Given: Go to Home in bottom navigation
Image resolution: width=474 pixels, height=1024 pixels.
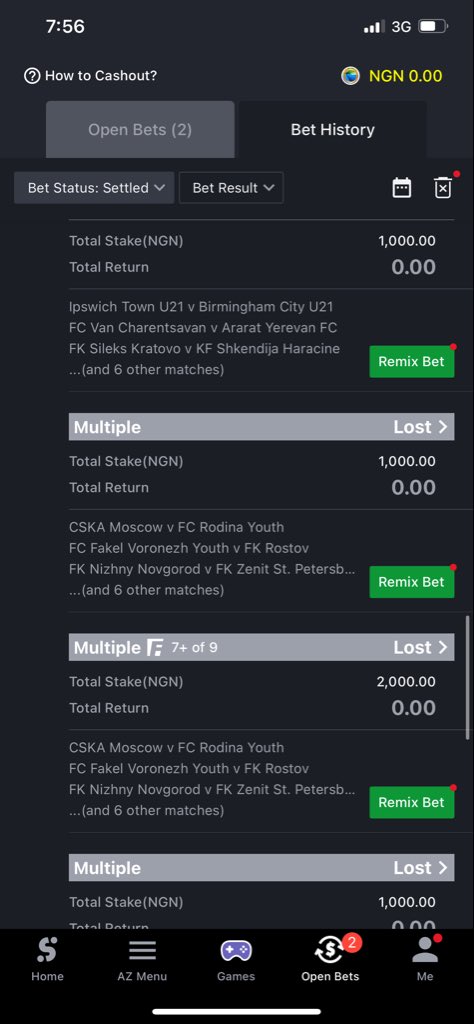Looking at the screenshot, I should click(48, 958).
